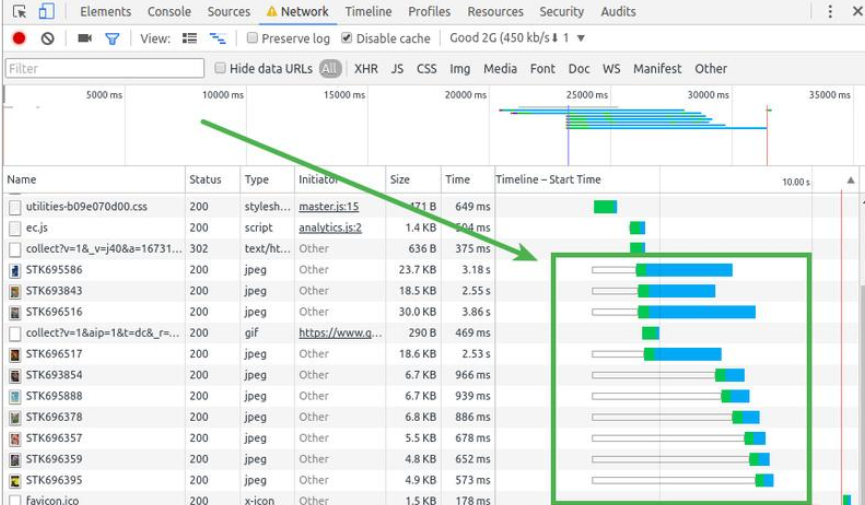865x505 pixels.
Task: Switch to the Security tab
Action: coord(562,12)
